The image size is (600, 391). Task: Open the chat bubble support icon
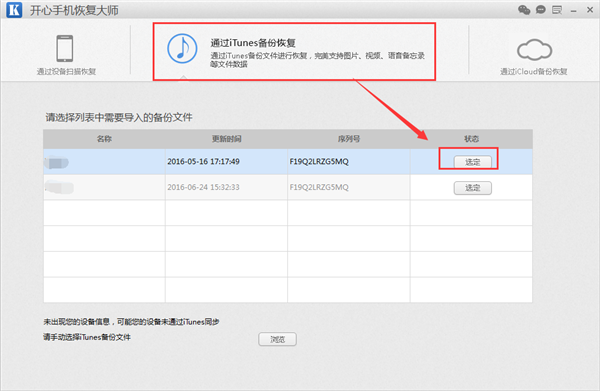pos(540,10)
